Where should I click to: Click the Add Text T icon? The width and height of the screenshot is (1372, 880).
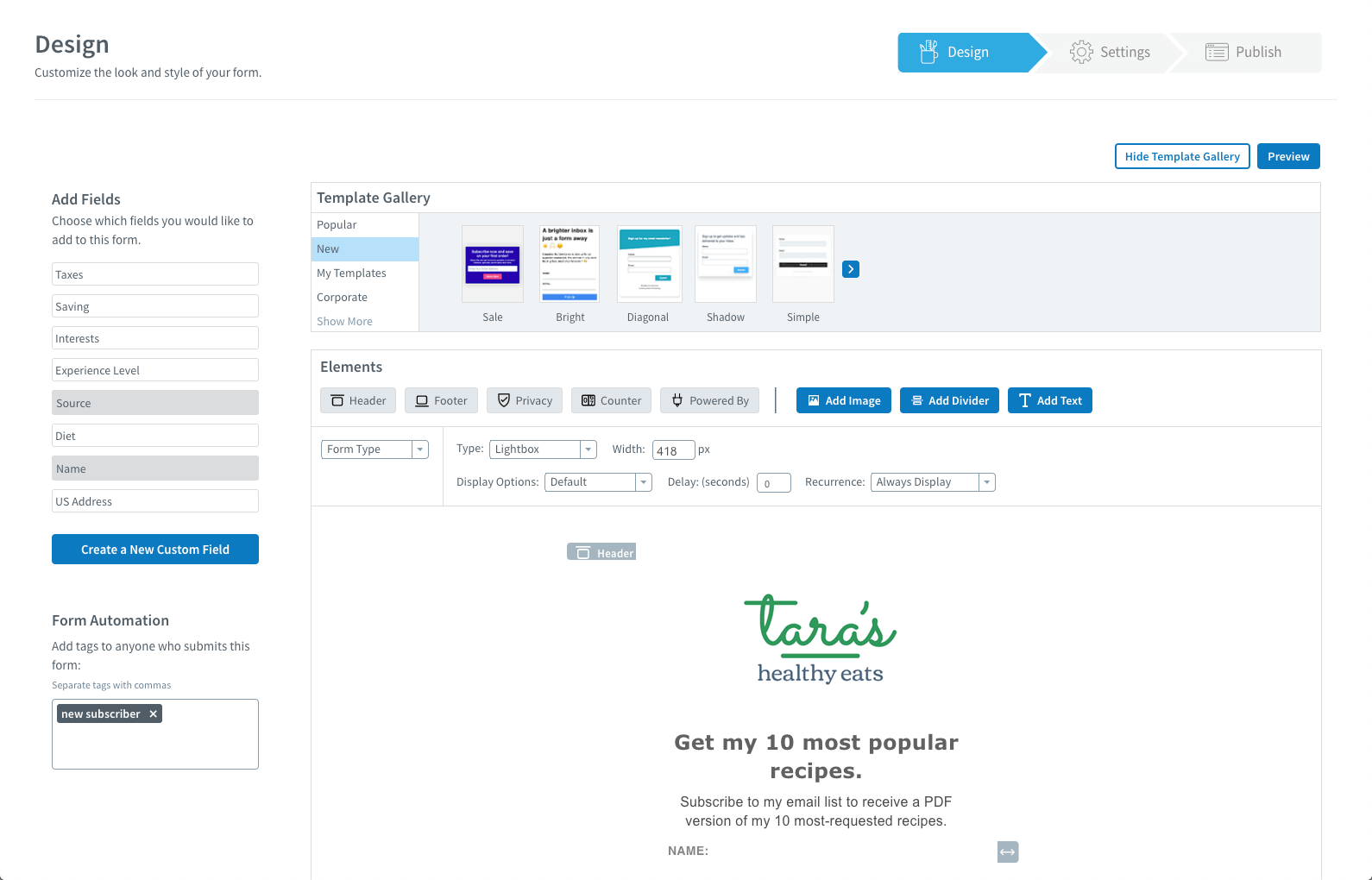point(1025,400)
